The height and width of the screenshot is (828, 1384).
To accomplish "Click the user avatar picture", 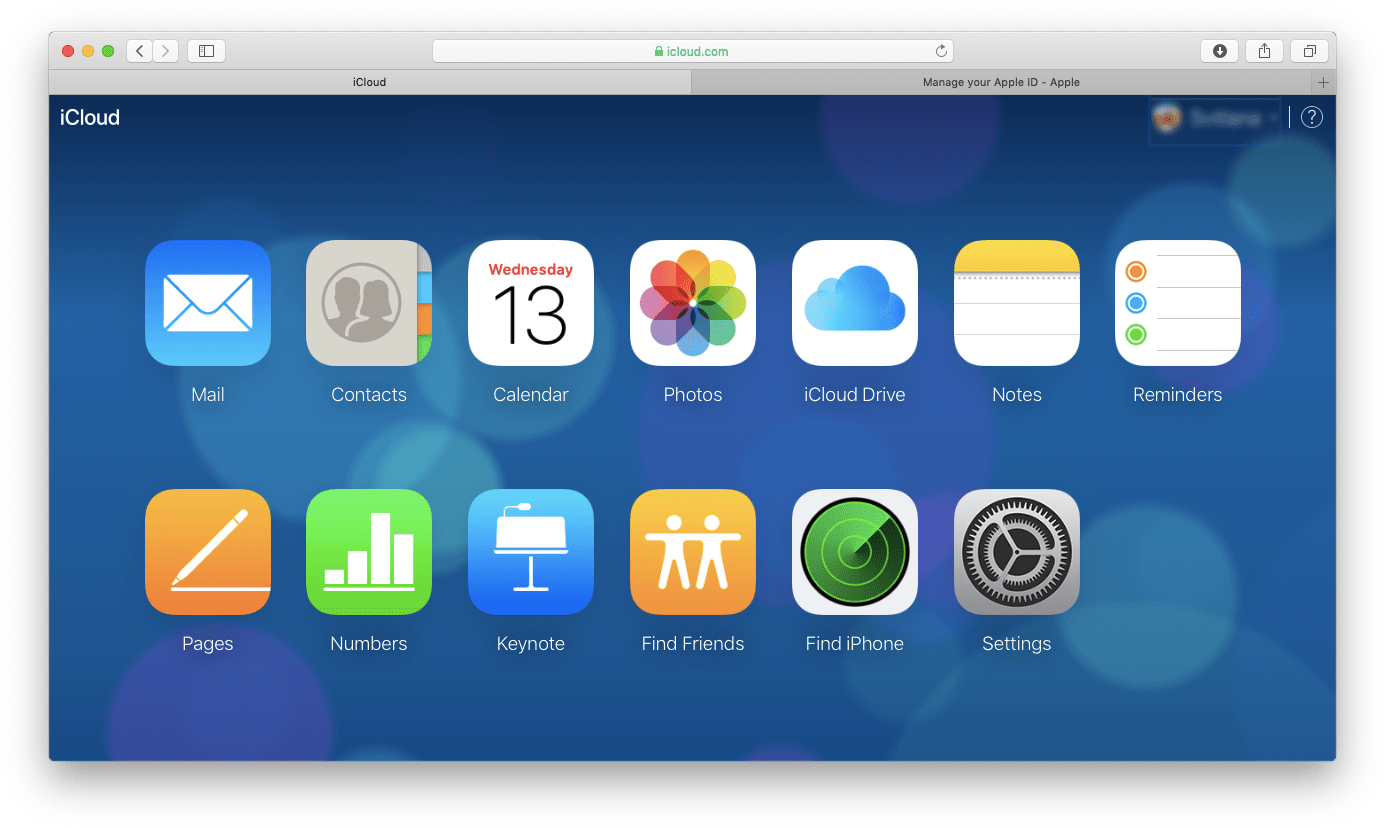I will point(1167,118).
